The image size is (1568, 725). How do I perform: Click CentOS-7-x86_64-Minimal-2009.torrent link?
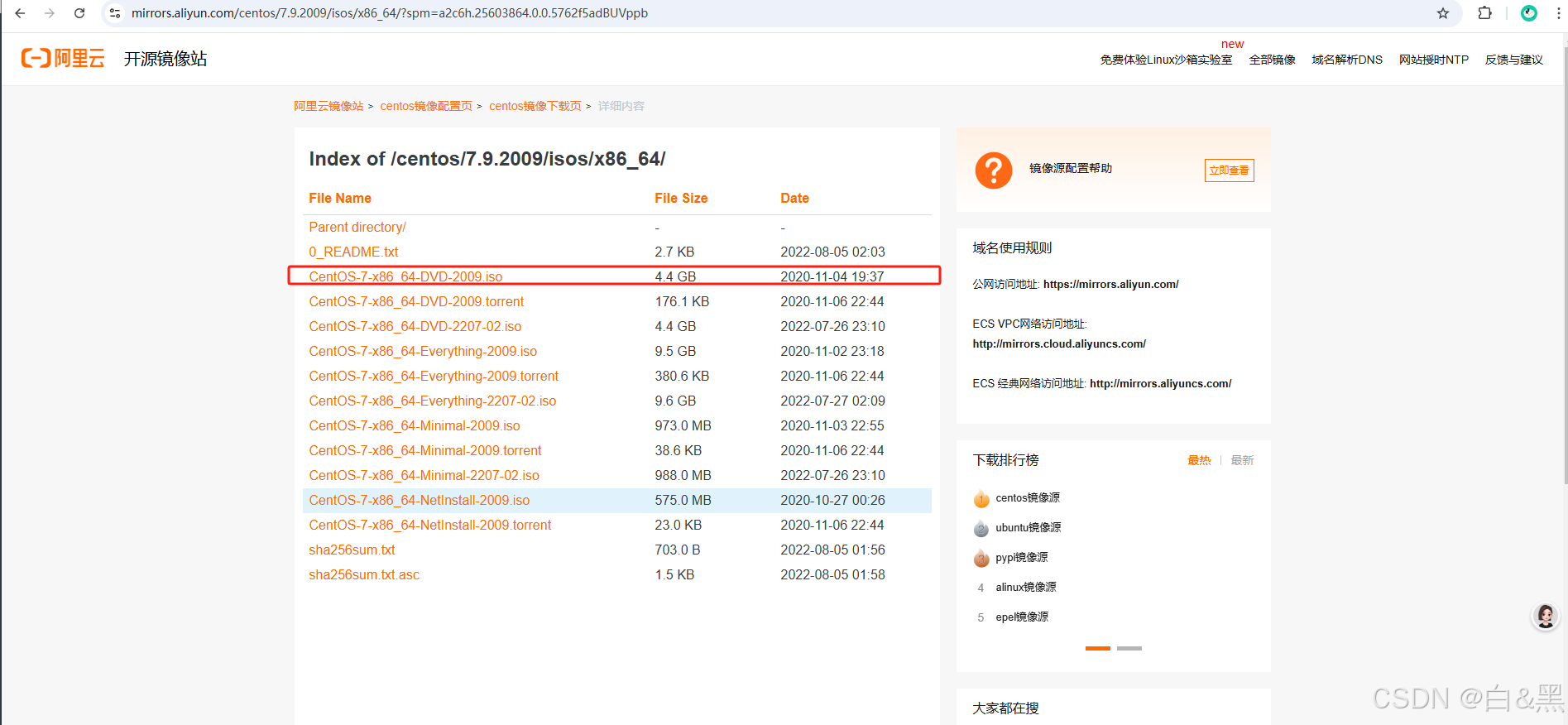[x=425, y=450]
